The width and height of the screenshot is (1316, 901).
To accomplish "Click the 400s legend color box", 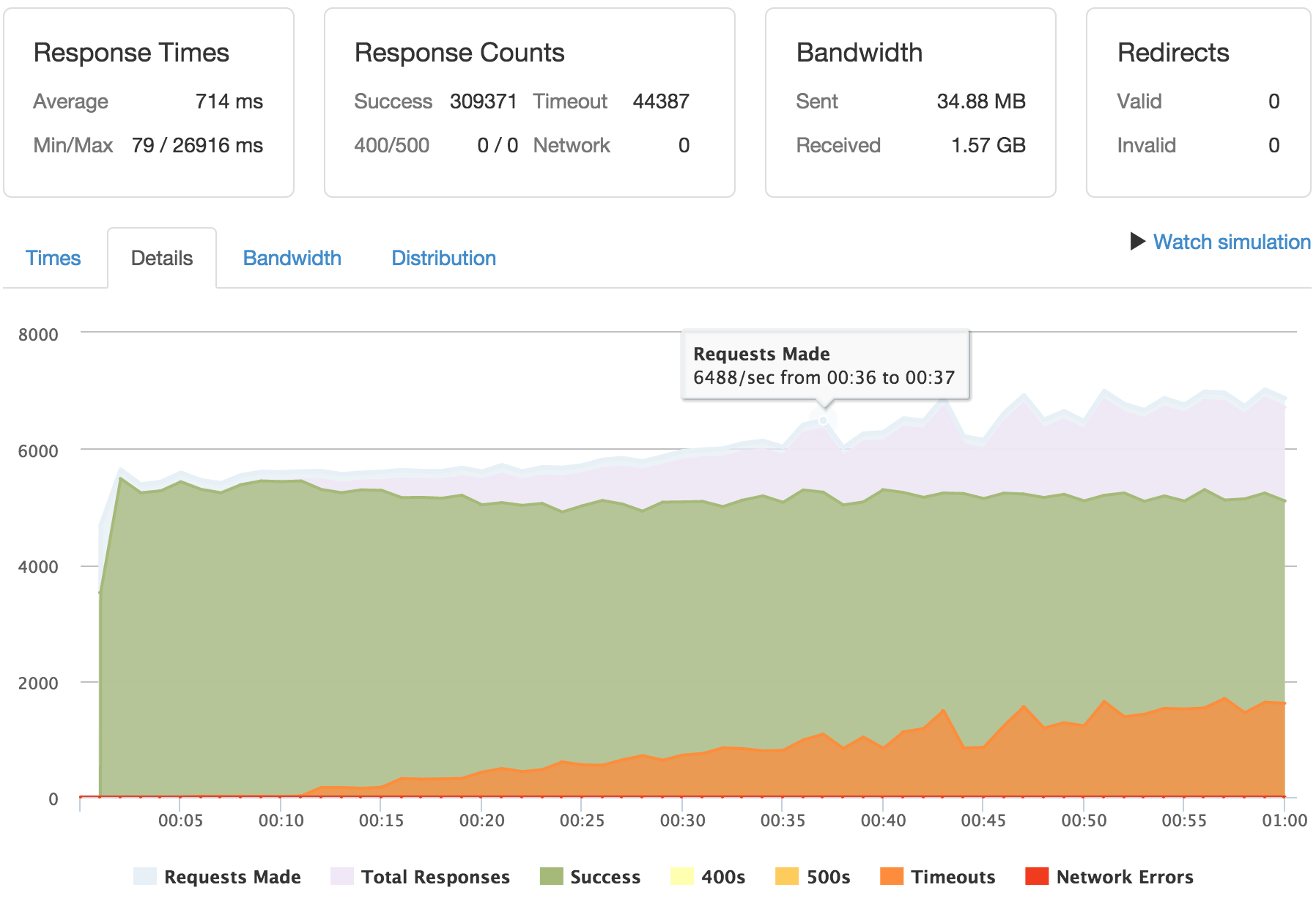I will [x=682, y=876].
